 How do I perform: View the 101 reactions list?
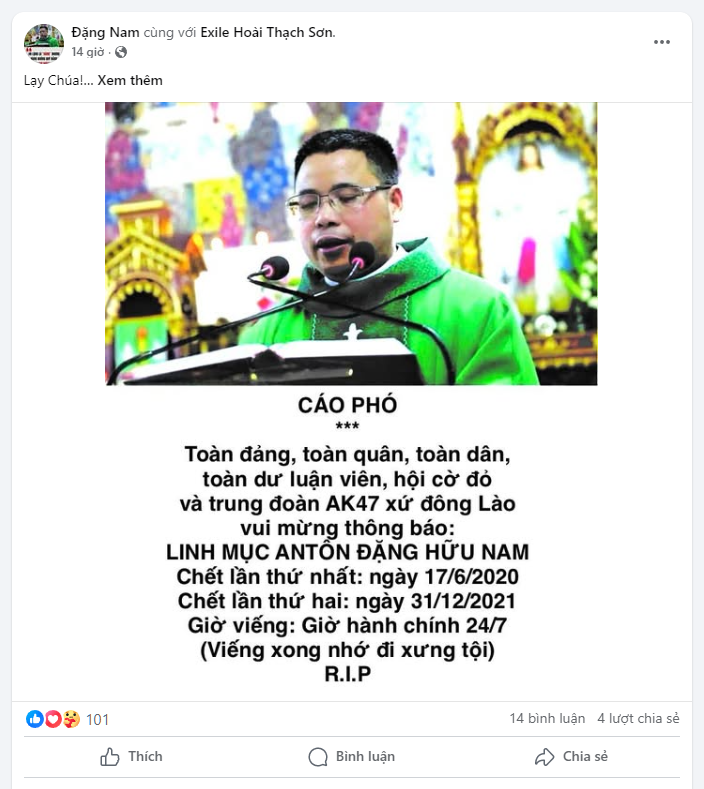(x=97, y=720)
